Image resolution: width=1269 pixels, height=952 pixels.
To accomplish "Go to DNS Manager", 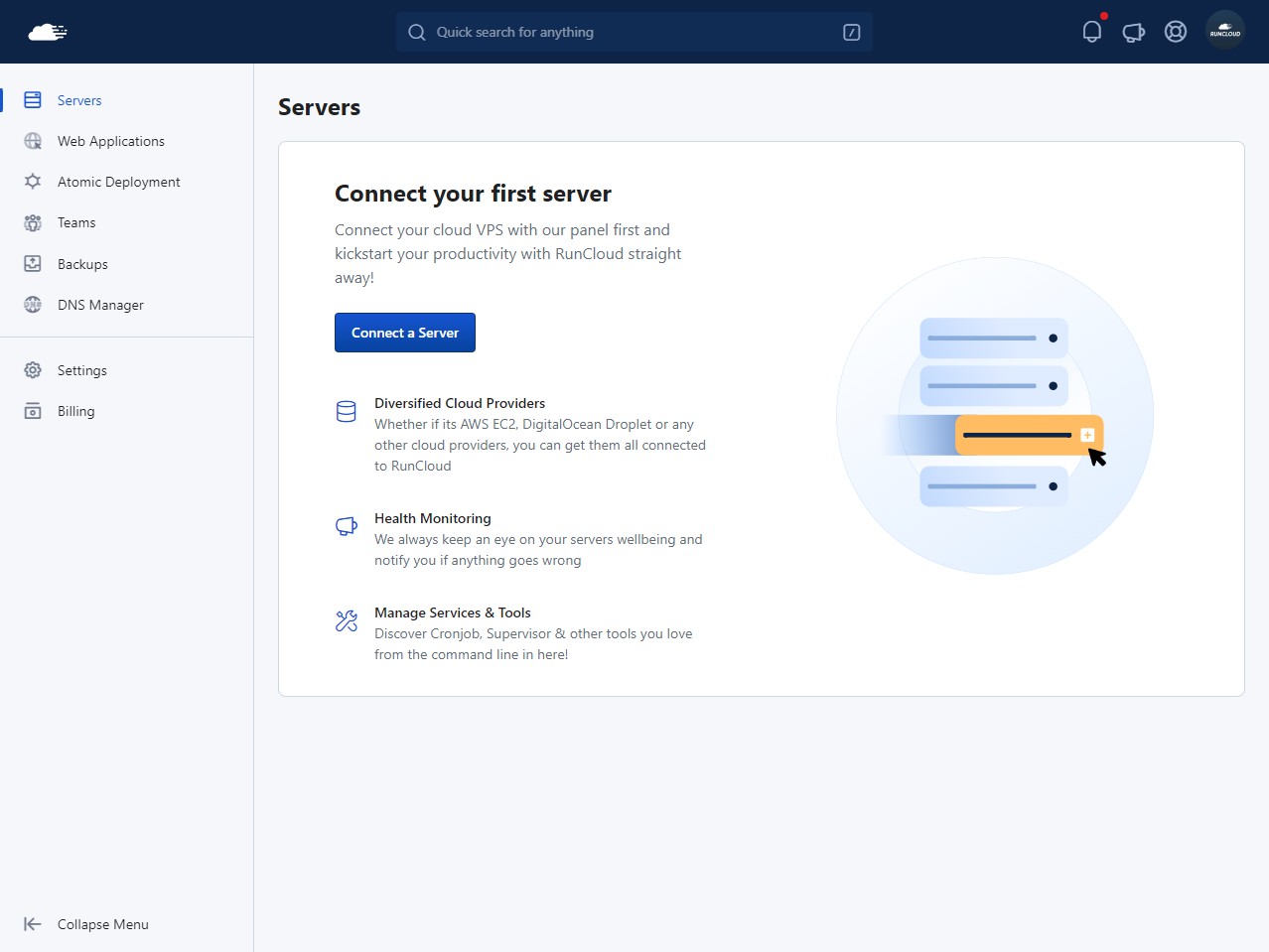I will click(x=100, y=305).
